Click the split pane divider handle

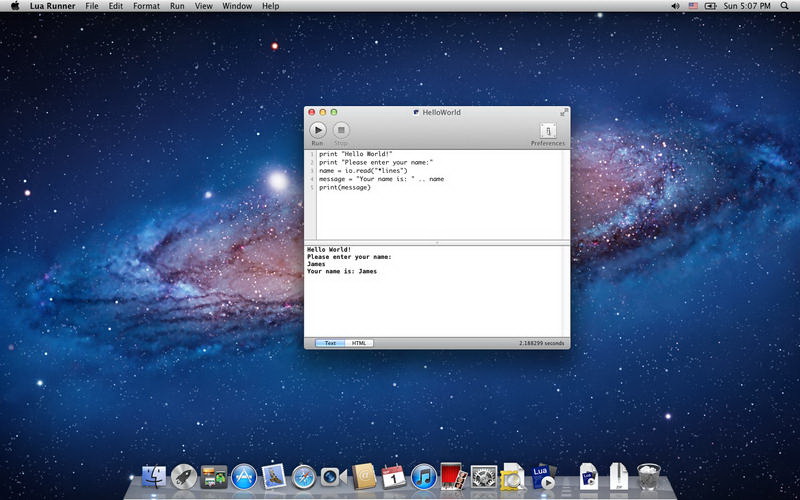coord(437,242)
